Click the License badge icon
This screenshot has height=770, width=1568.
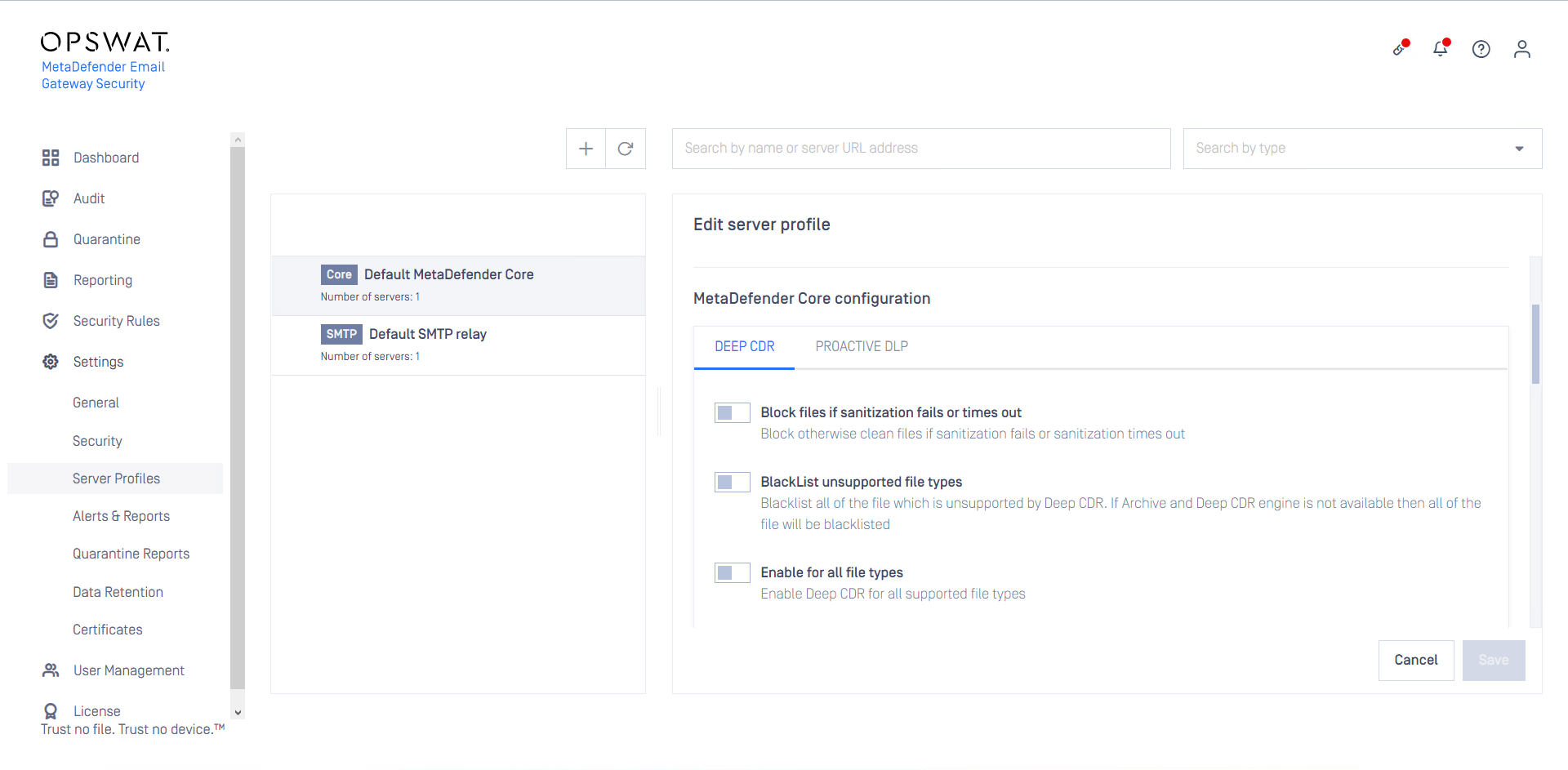(x=51, y=711)
